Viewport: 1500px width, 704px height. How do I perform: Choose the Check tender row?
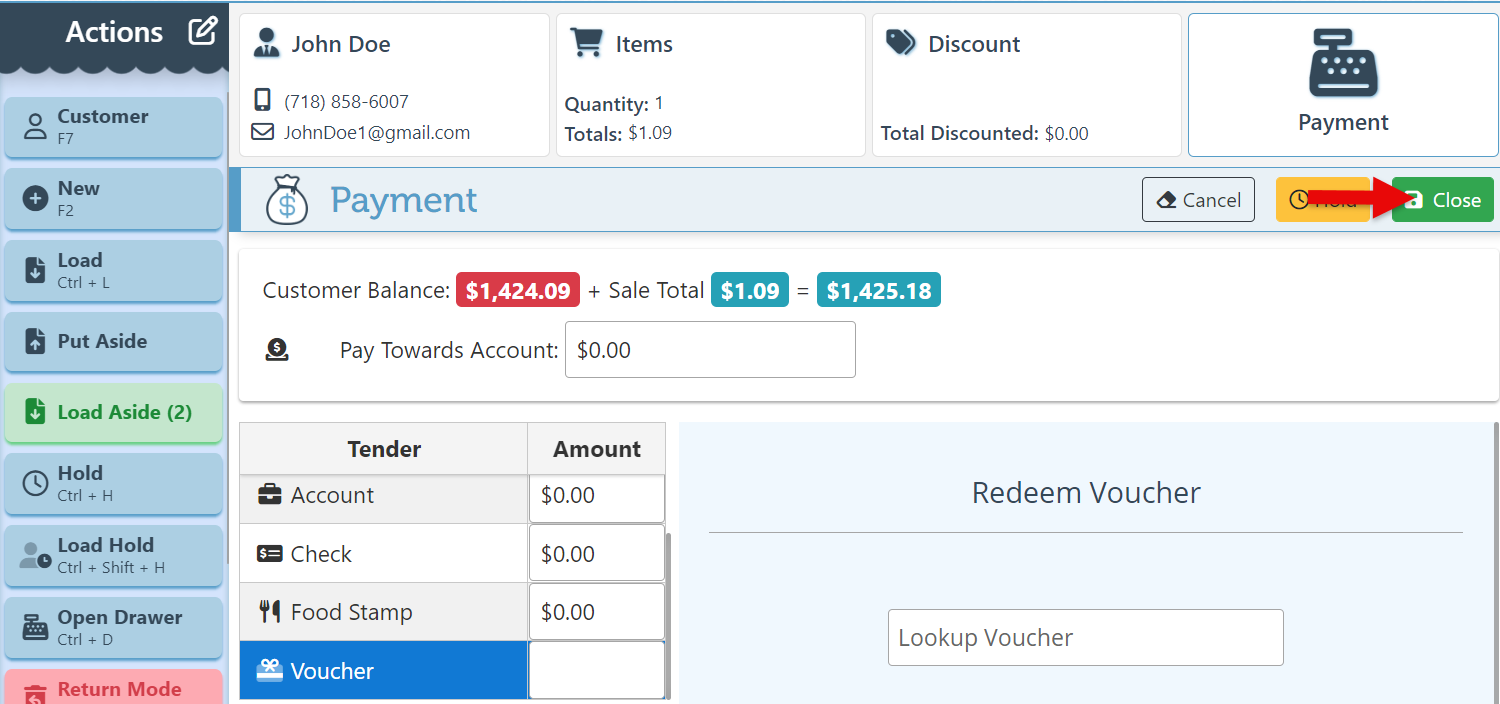[x=383, y=554]
